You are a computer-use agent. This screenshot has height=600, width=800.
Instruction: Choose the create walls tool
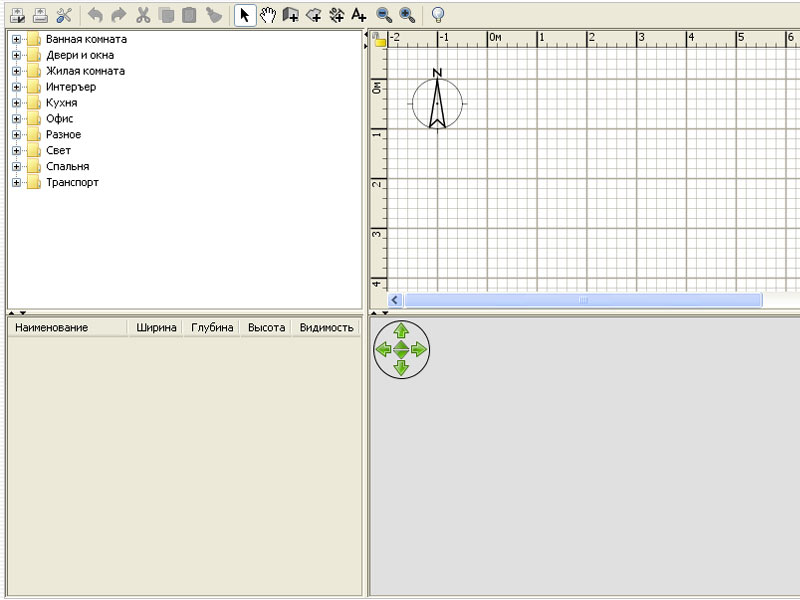click(291, 15)
